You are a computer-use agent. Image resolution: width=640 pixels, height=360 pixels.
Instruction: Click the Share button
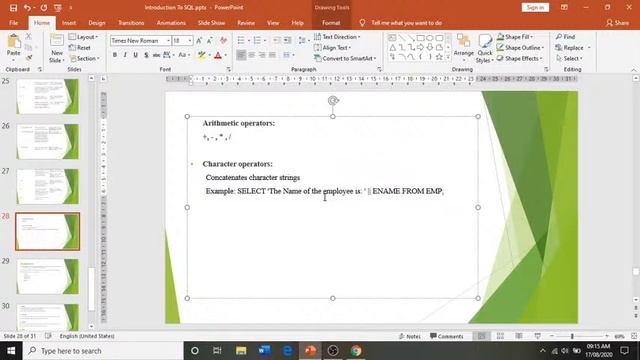coord(618,23)
